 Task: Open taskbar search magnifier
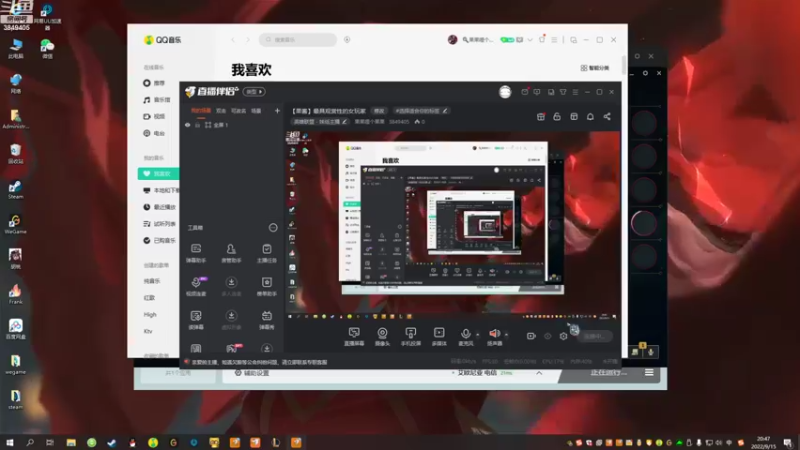pos(30,442)
